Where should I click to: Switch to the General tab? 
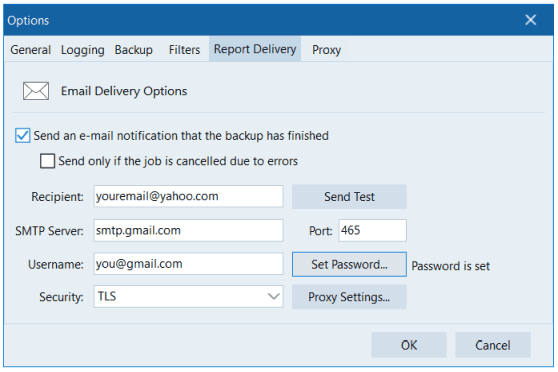(30, 49)
